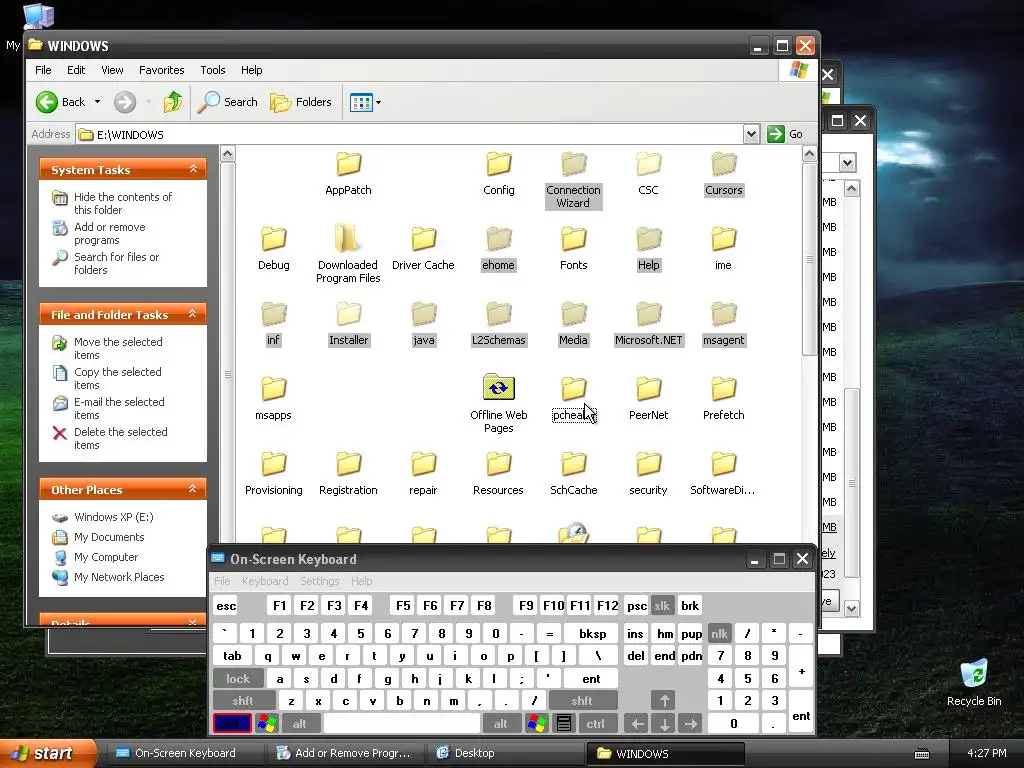Screen dimensions: 1024x768
Task: Select the Cursors folder icon
Action: coord(724,164)
